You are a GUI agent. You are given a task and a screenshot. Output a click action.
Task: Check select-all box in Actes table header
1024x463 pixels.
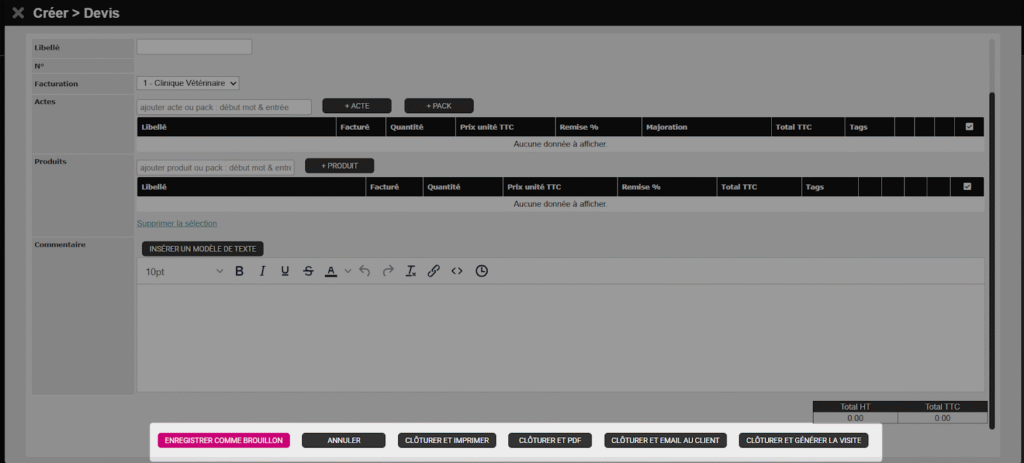[x=969, y=127]
